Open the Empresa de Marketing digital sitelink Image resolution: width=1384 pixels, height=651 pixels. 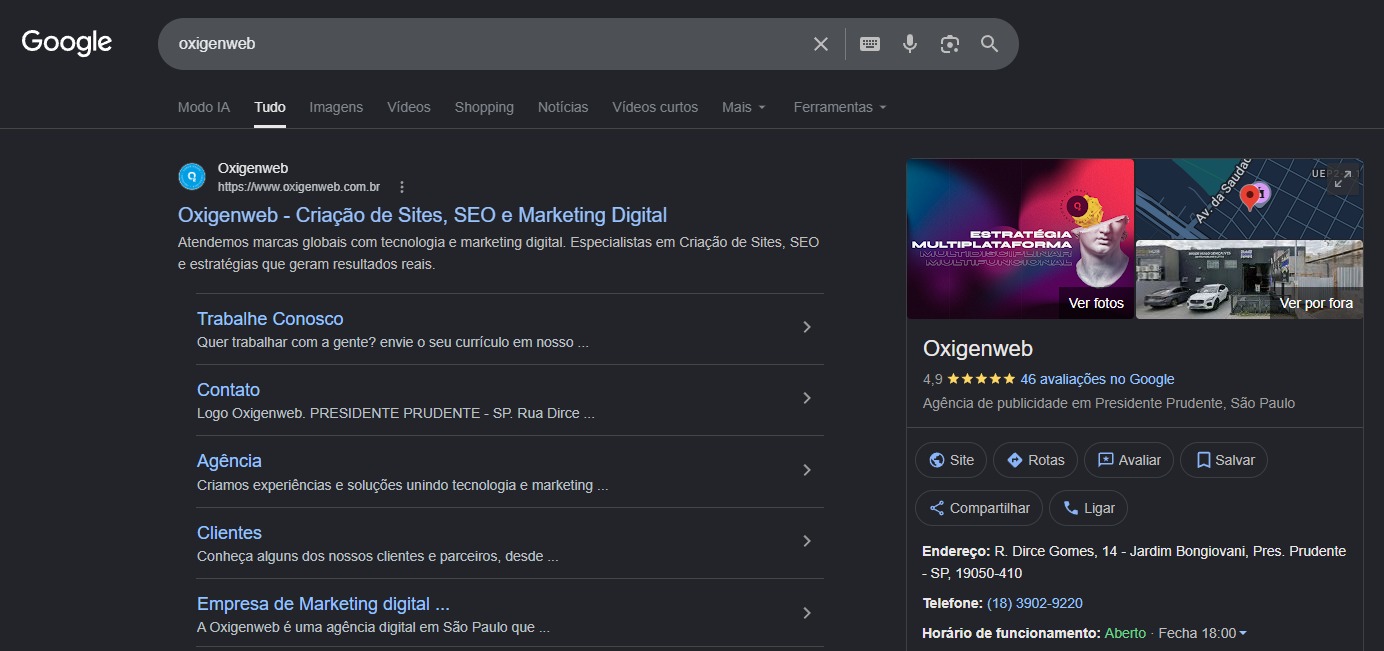coord(323,604)
